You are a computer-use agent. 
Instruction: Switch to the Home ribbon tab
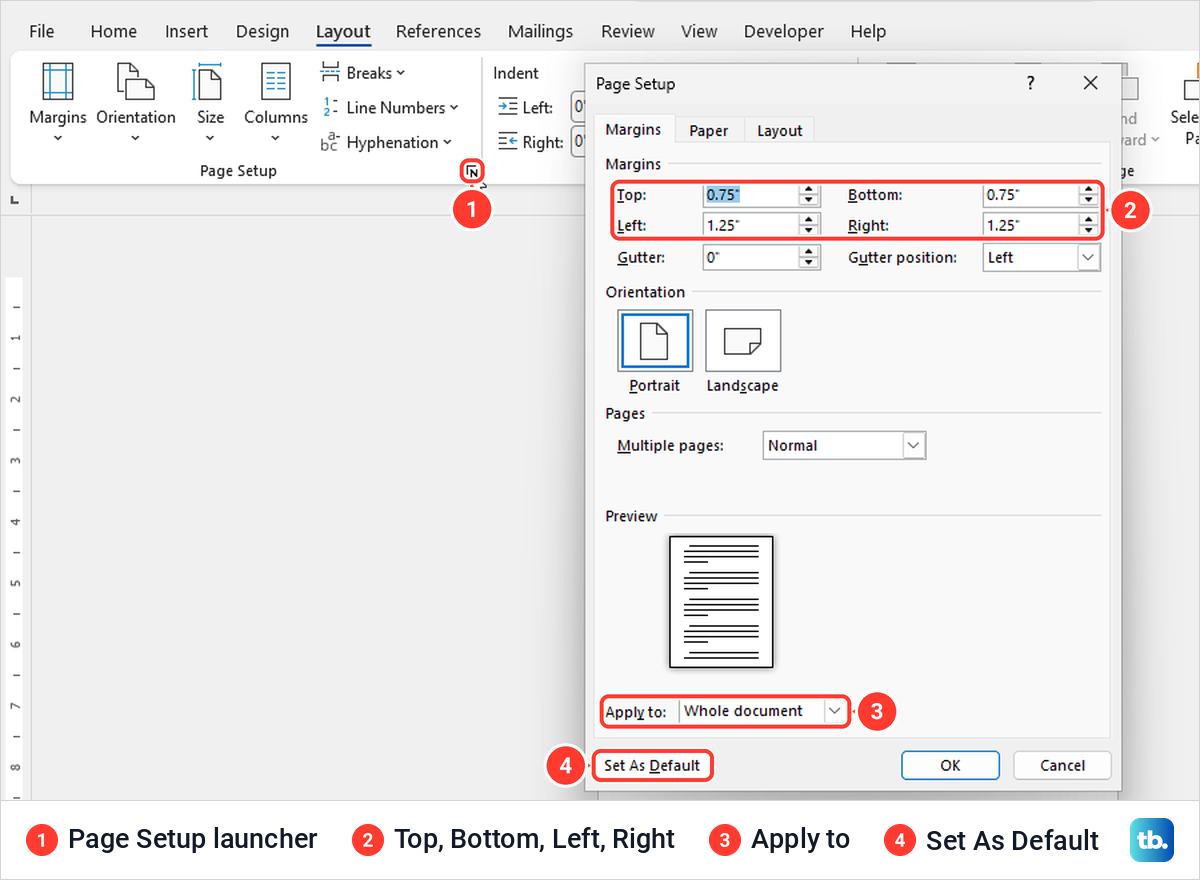[x=113, y=31]
